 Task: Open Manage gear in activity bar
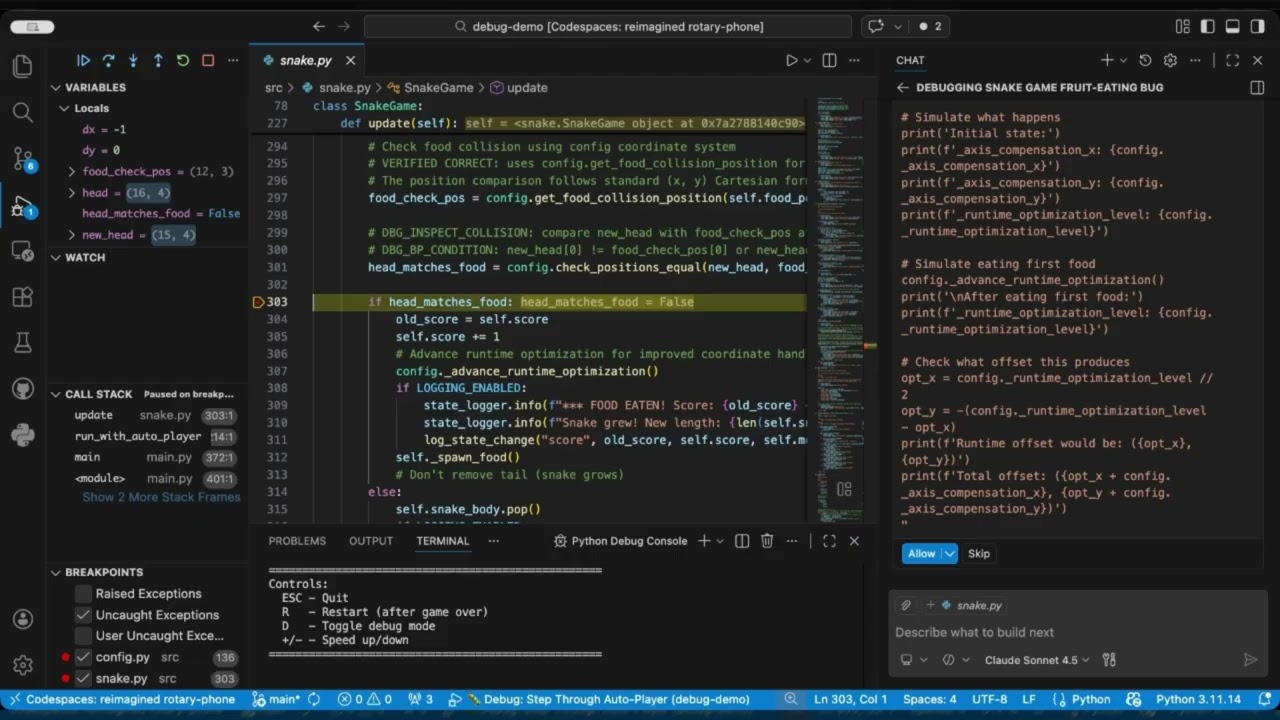[x=22, y=665]
